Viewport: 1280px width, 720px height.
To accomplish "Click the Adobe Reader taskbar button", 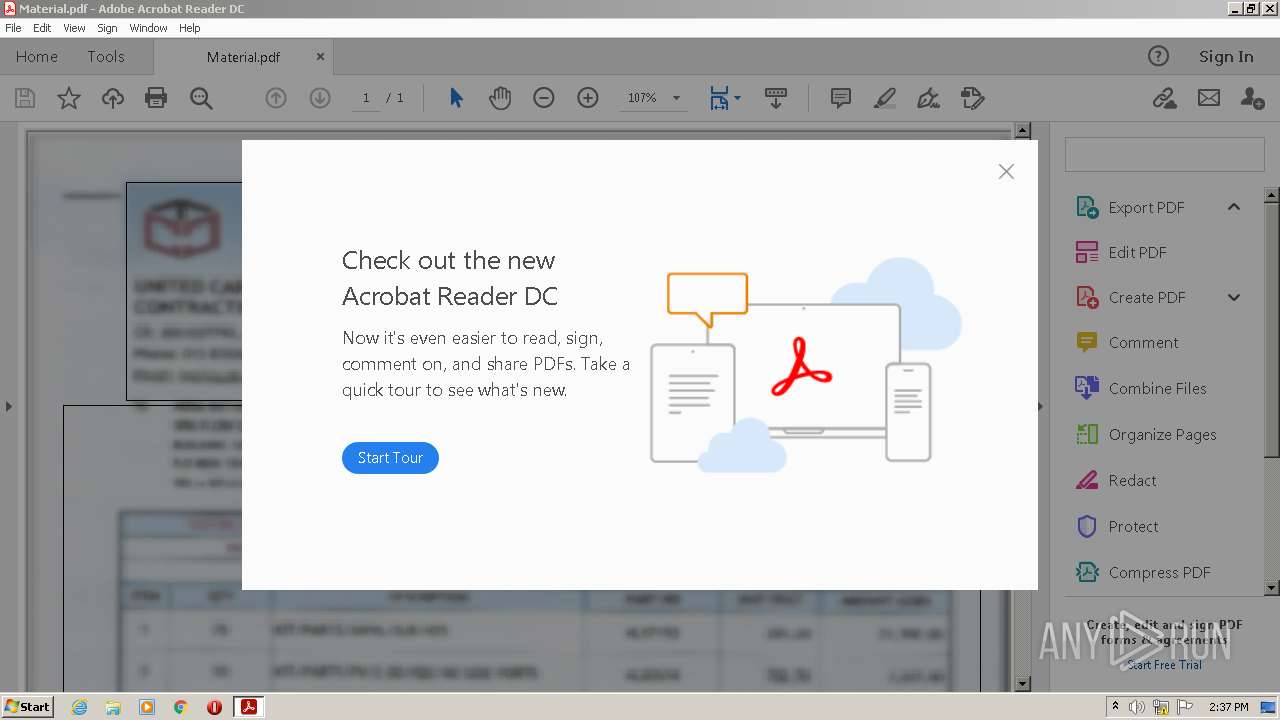I will tap(249, 707).
